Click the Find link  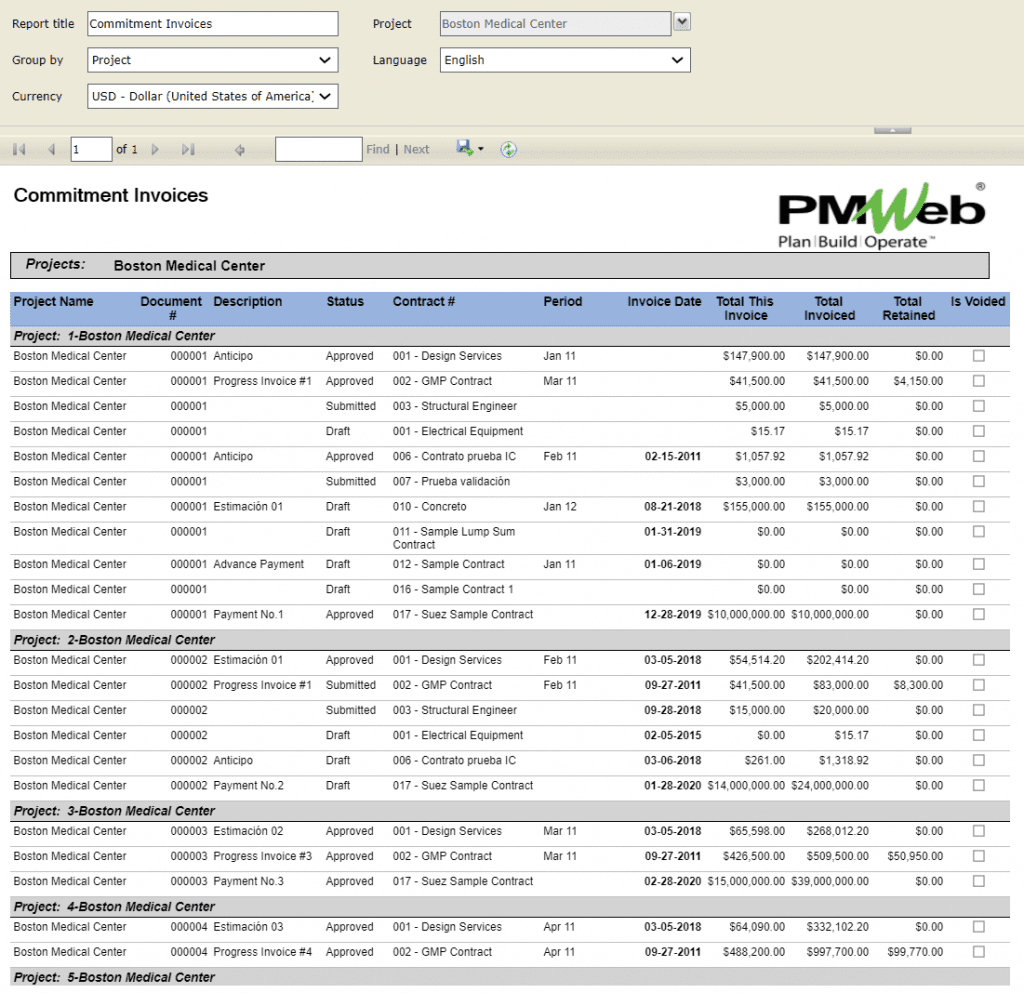coord(377,150)
